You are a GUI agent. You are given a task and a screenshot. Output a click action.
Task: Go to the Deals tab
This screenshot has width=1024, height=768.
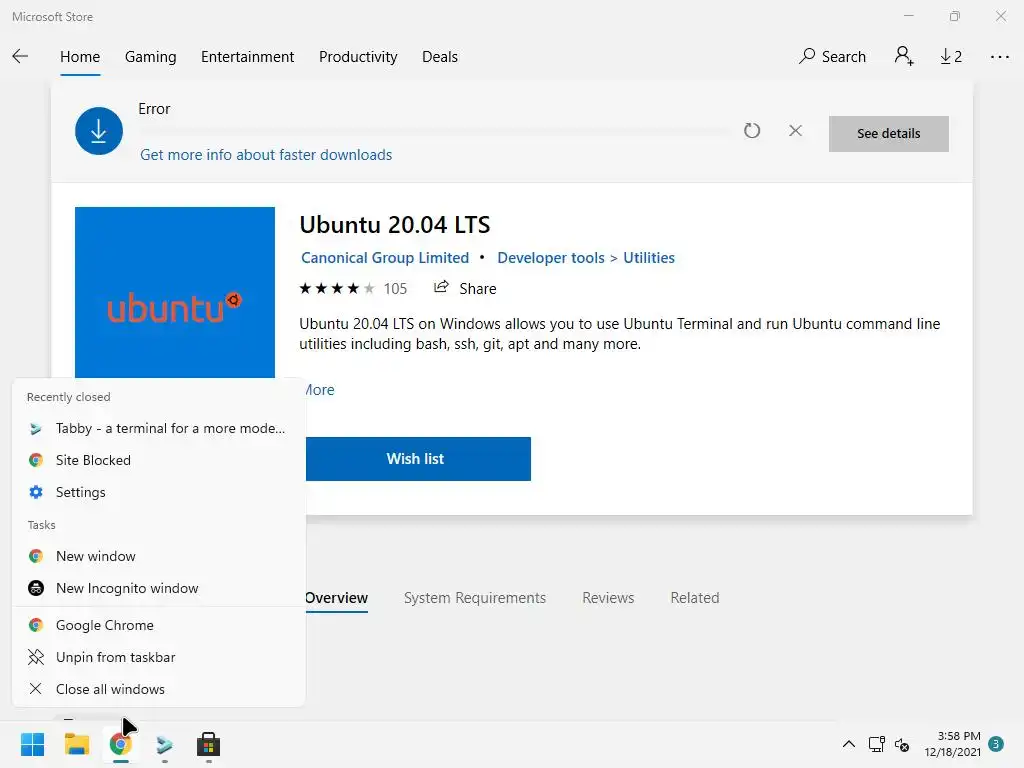pyautogui.click(x=440, y=57)
